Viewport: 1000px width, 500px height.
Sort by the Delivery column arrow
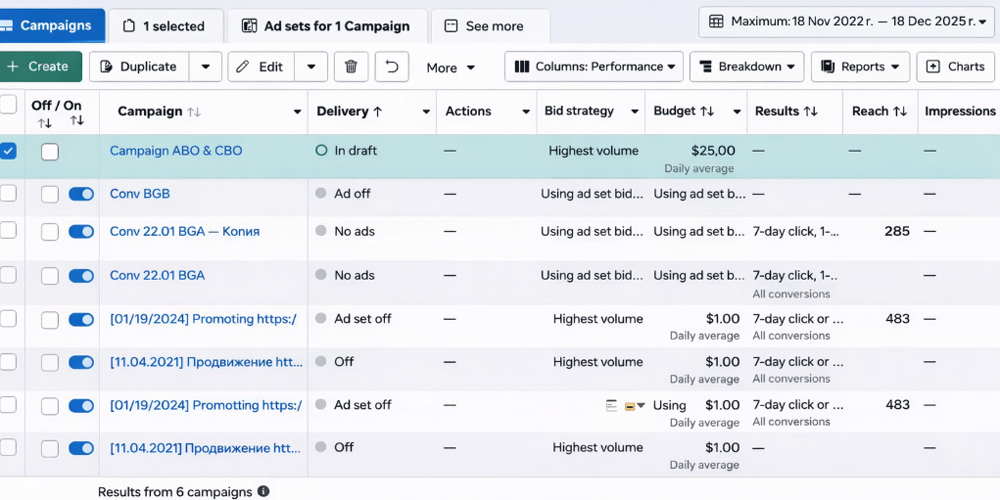click(x=378, y=112)
